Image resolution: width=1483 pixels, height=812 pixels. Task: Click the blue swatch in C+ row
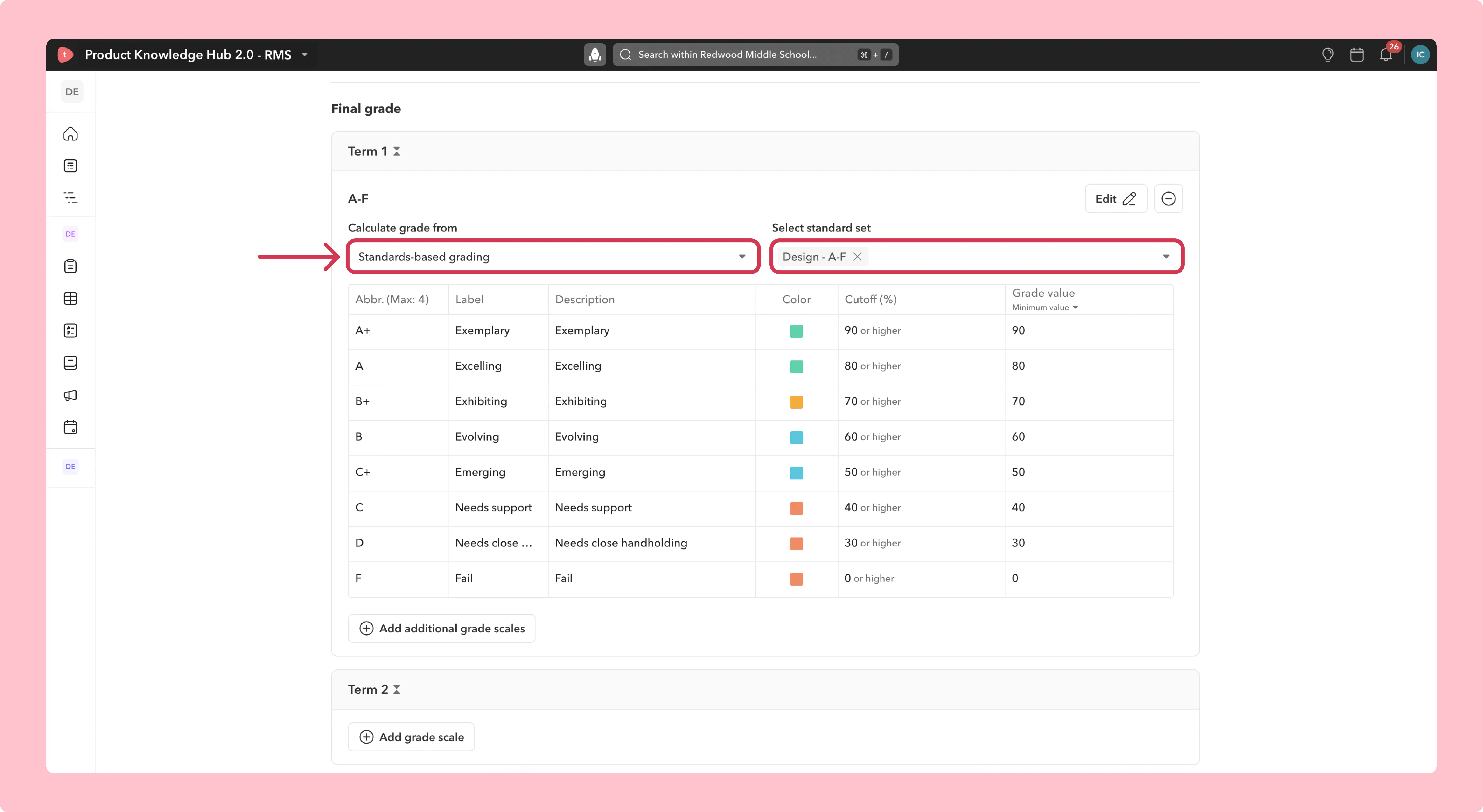(x=796, y=473)
